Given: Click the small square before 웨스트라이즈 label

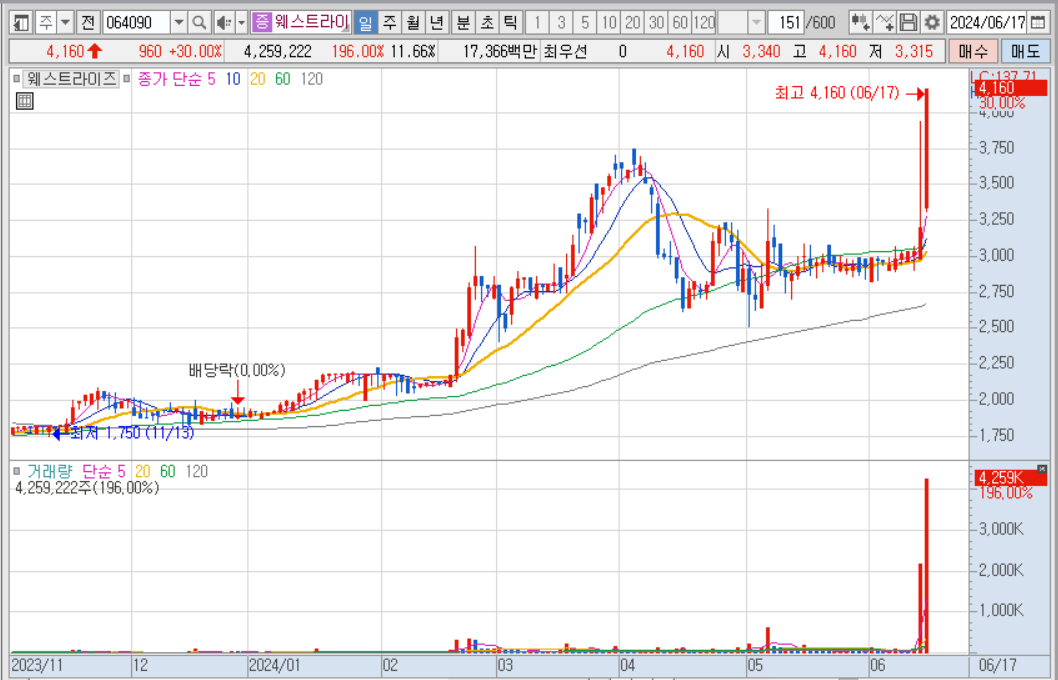Looking at the screenshot, I should click(x=17, y=79).
